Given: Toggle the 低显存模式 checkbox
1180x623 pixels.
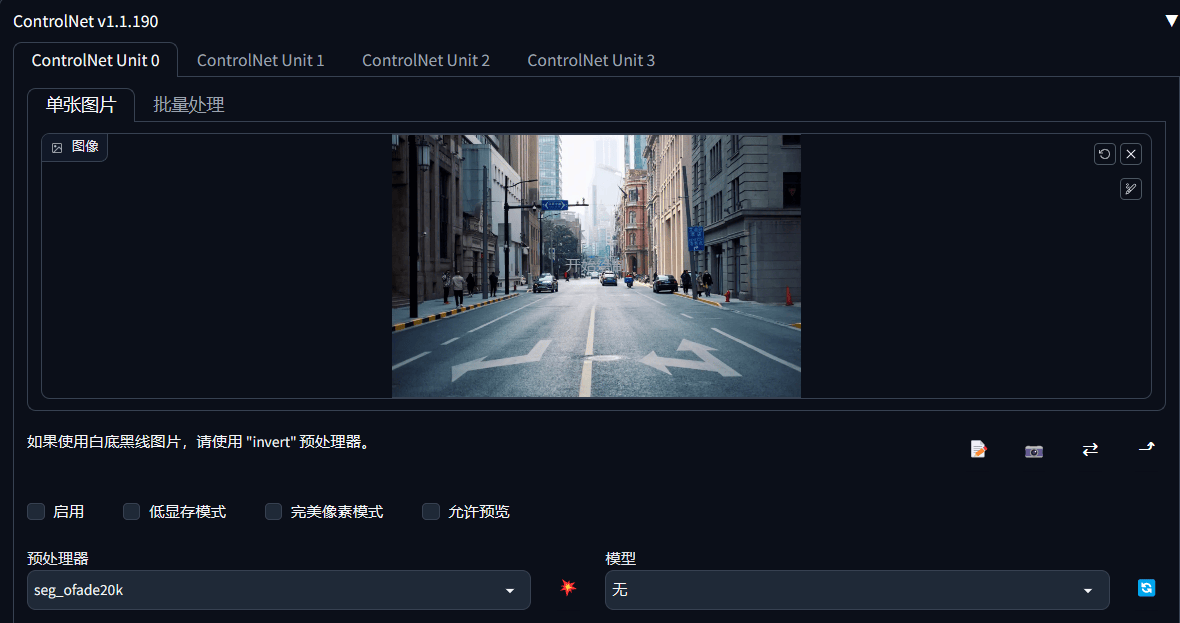Looking at the screenshot, I should (132, 512).
